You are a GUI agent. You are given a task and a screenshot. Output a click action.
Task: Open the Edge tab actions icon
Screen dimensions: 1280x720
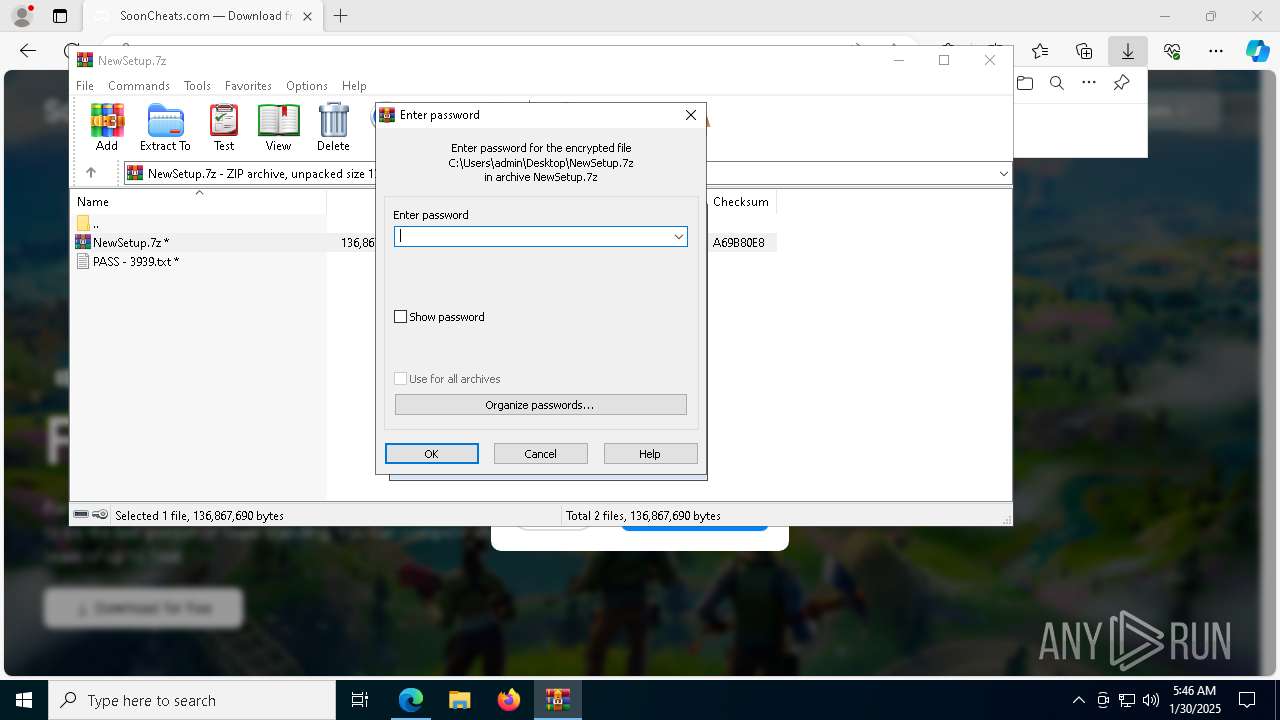(x=60, y=16)
